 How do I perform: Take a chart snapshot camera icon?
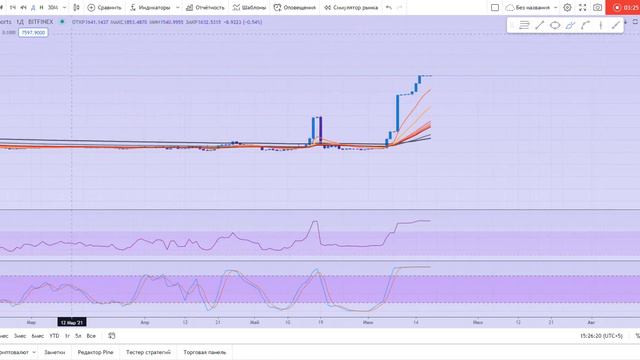coord(597,7)
